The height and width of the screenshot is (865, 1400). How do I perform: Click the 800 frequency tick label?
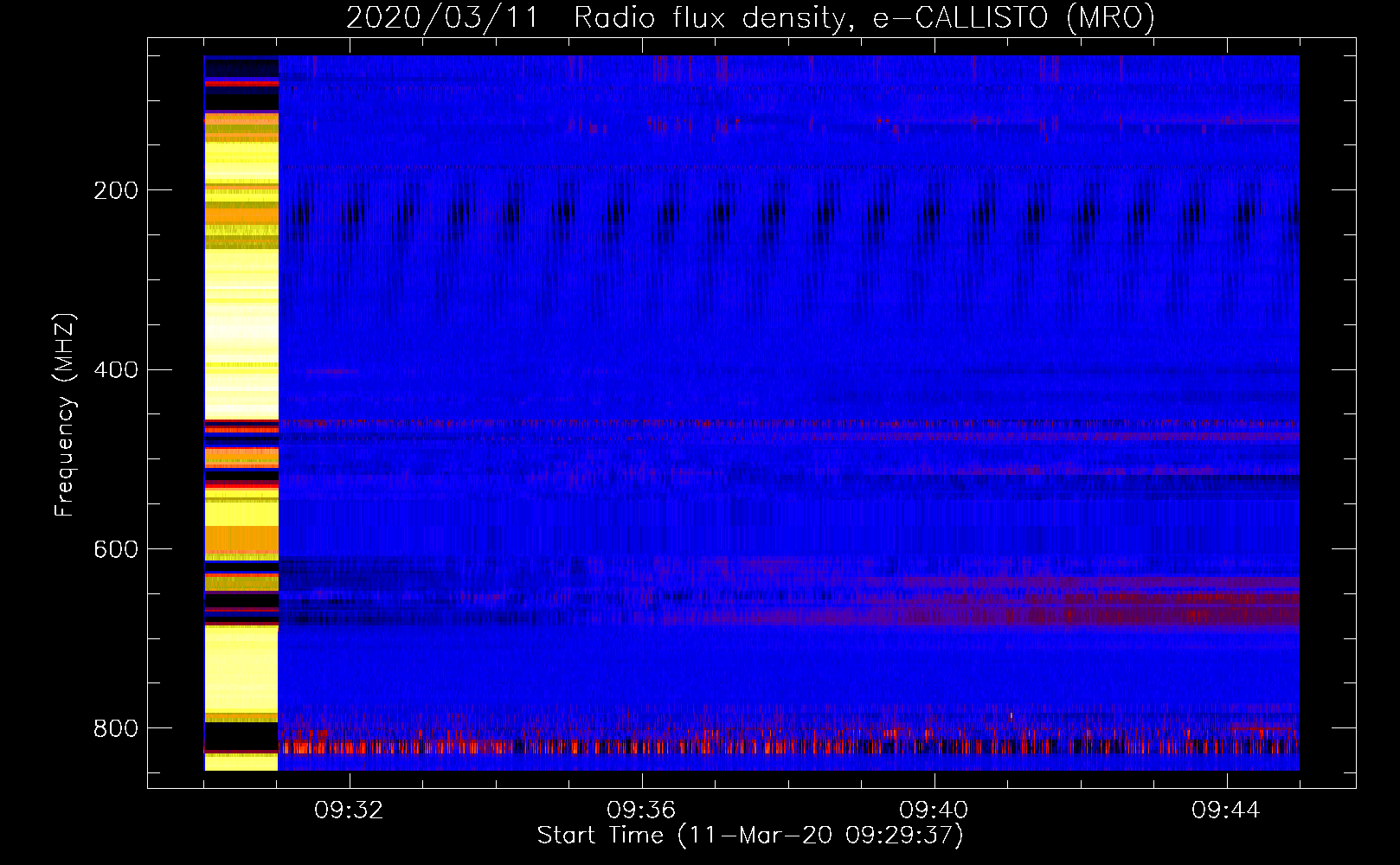(116, 728)
